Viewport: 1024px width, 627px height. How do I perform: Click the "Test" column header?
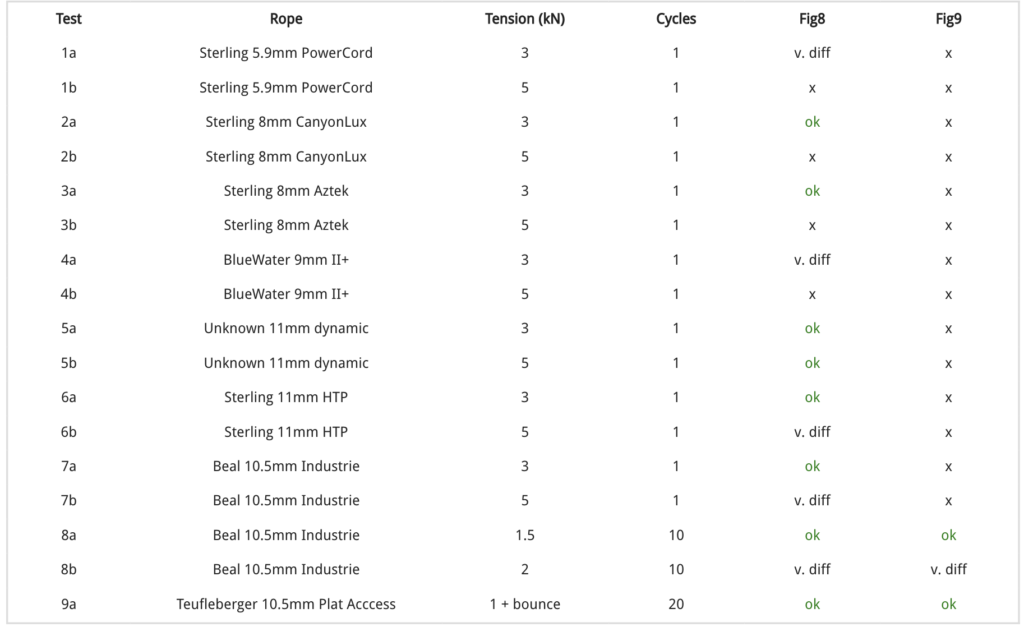69,19
